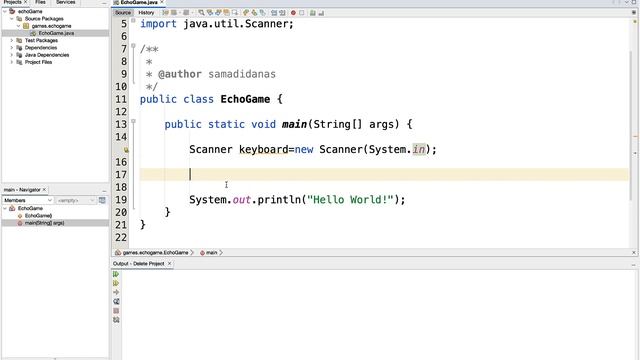640x360 pixels.
Task: Click the Next Bookmark icon in editor toolbar
Action: (254, 13)
